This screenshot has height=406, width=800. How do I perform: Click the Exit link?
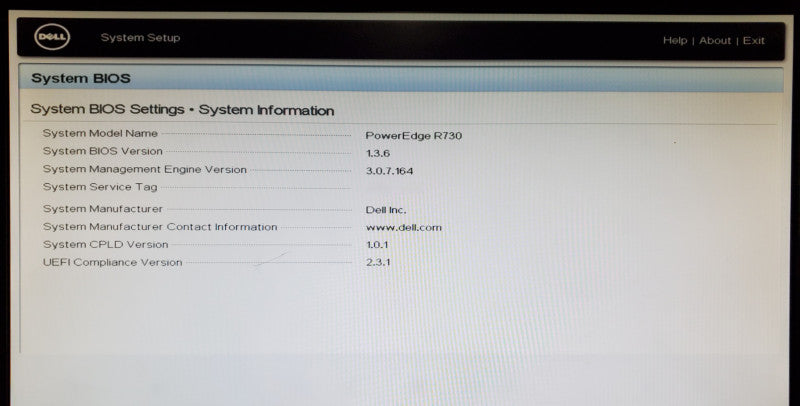754,40
